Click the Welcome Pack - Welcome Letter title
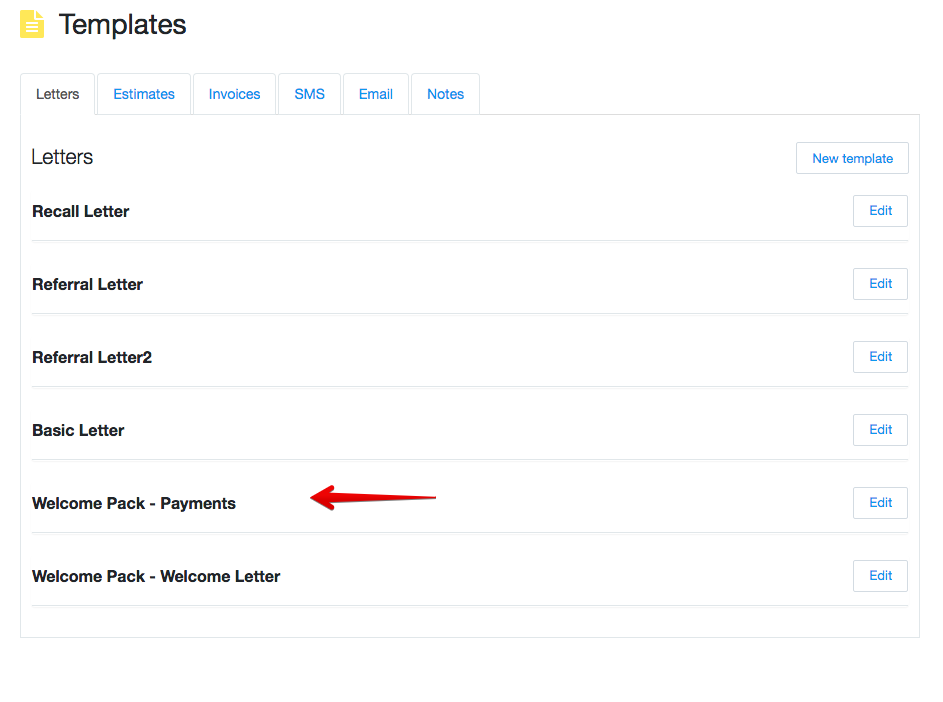 (156, 577)
